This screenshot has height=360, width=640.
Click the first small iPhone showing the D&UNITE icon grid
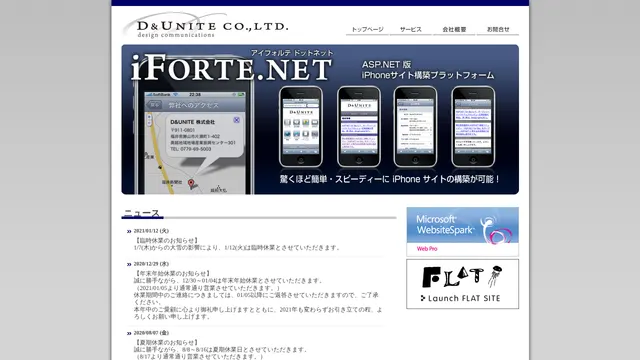pos(301,127)
